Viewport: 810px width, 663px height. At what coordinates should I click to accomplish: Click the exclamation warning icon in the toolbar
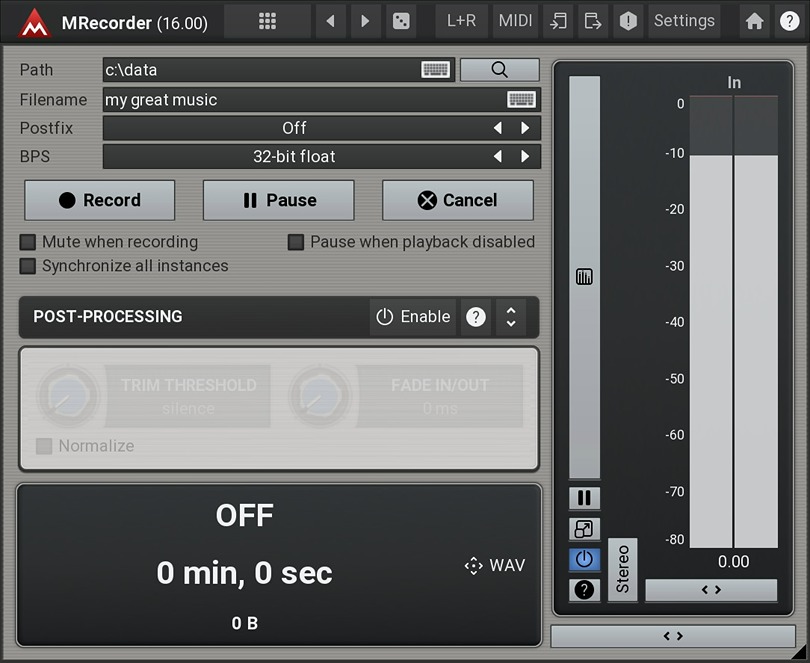[x=628, y=20]
